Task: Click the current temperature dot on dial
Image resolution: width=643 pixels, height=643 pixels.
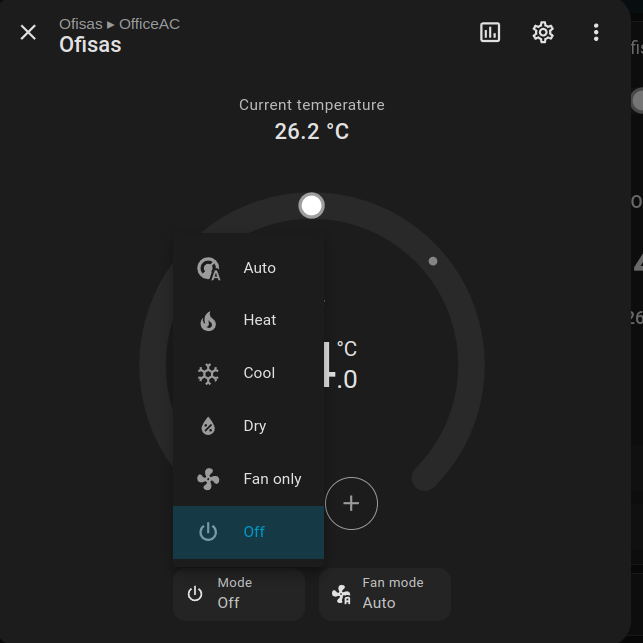Action: (x=433, y=261)
